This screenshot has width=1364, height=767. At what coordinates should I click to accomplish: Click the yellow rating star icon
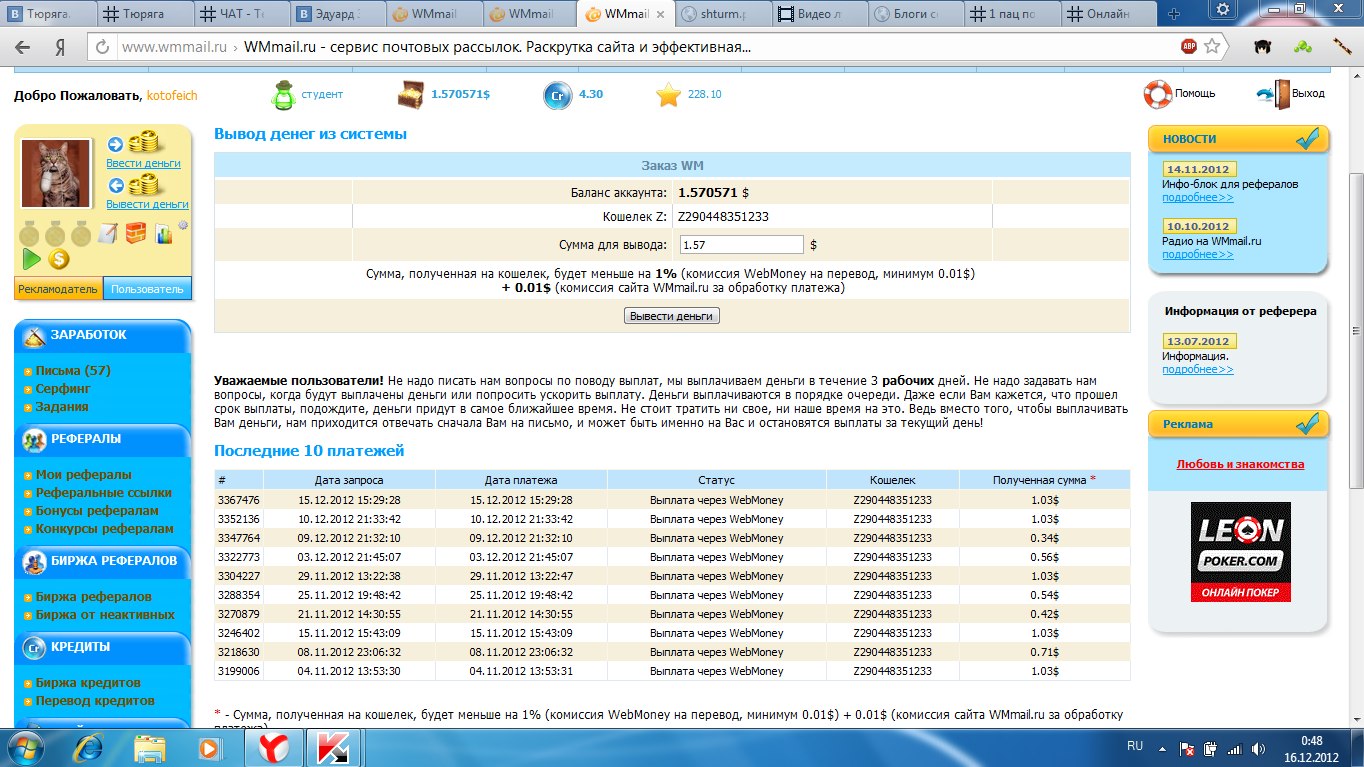tap(668, 95)
